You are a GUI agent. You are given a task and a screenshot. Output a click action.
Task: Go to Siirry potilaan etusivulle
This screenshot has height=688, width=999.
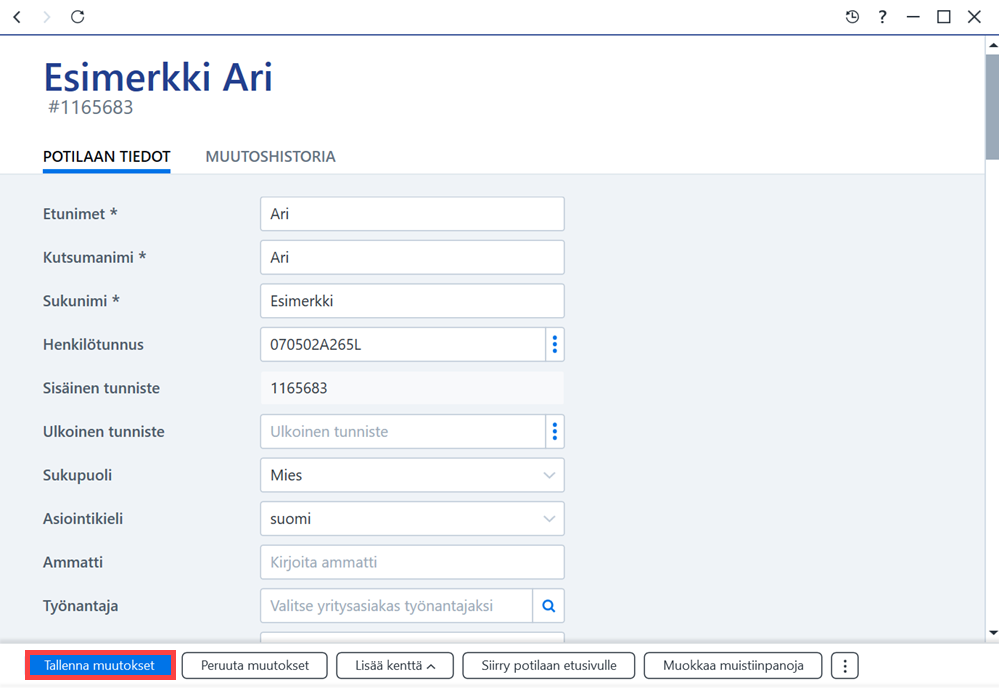click(x=549, y=666)
